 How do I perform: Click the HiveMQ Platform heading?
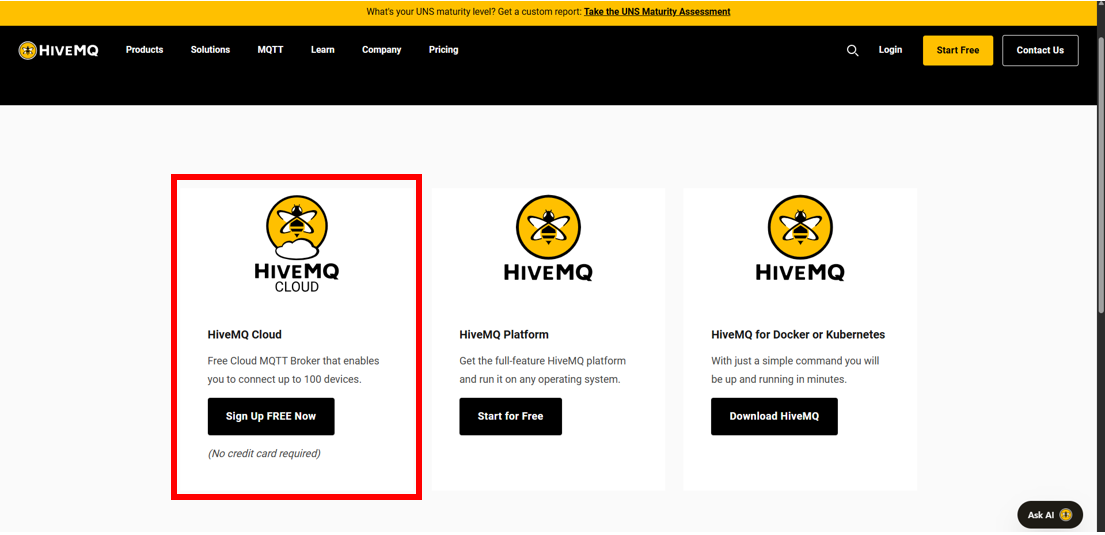click(x=504, y=335)
